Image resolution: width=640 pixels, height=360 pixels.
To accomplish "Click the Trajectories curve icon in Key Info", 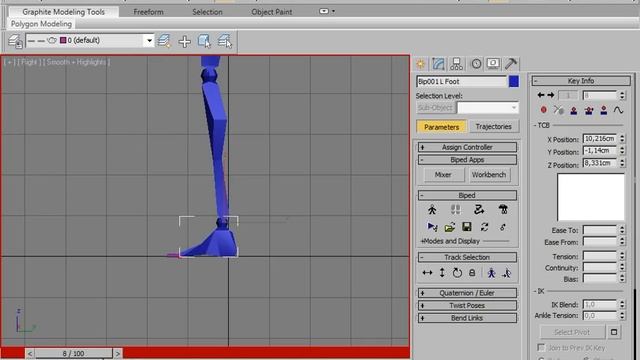I will pos(618,110).
